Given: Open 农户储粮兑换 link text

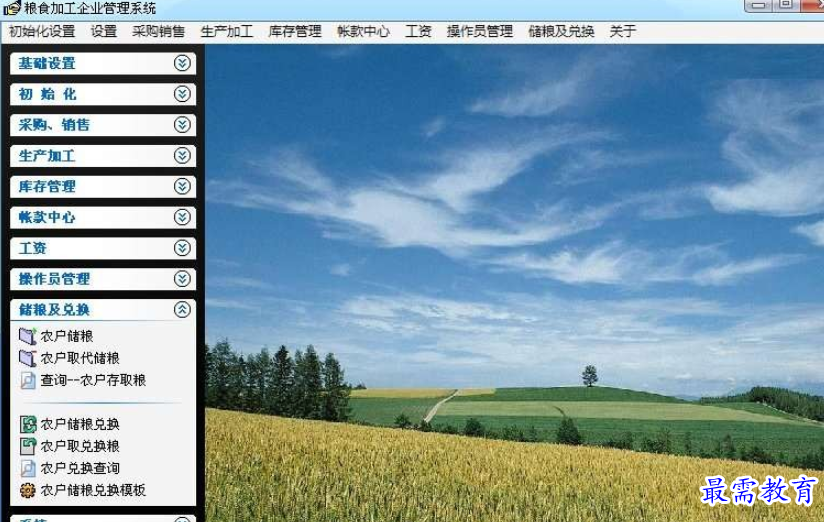Looking at the screenshot, I should click(80, 424).
